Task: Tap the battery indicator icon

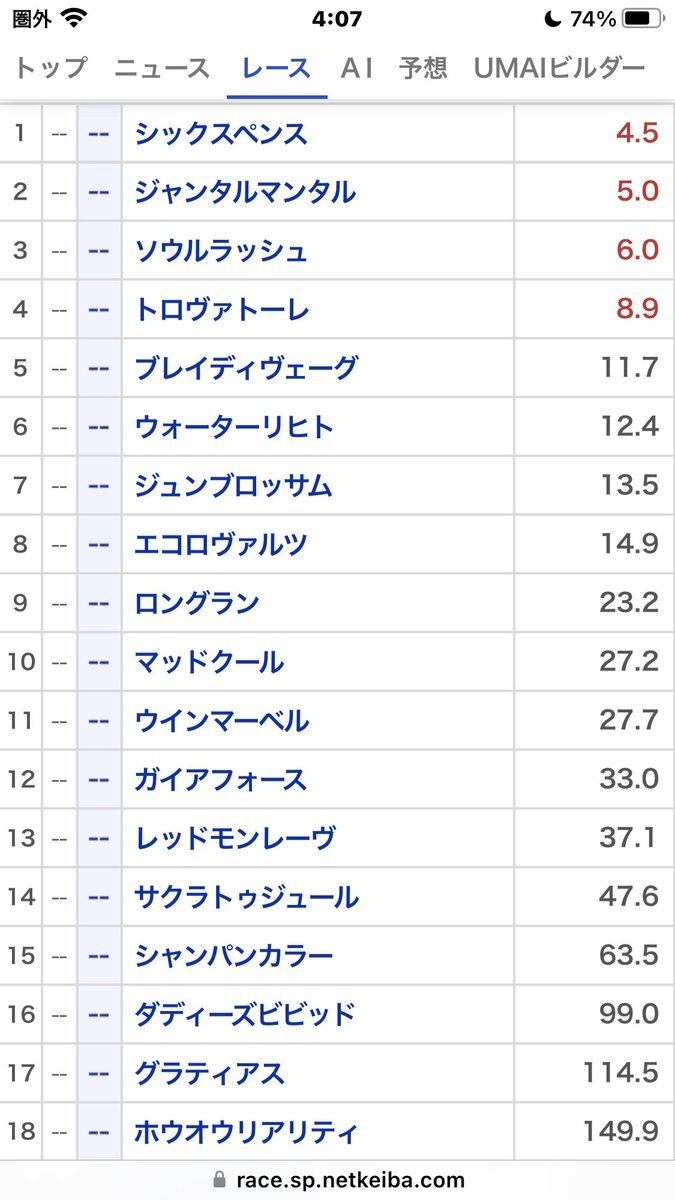Action: click(x=641, y=18)
